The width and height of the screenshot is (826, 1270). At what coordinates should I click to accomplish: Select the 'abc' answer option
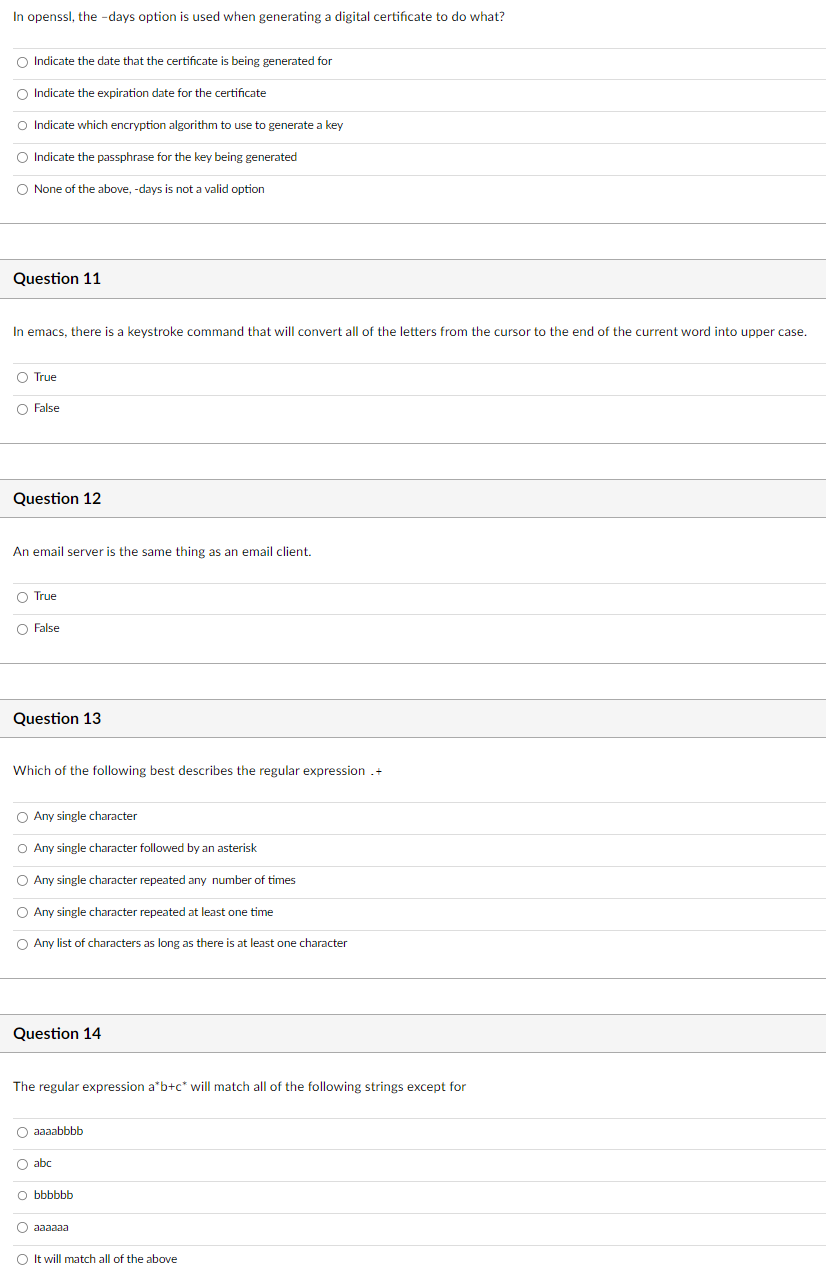coord(22,1164)
